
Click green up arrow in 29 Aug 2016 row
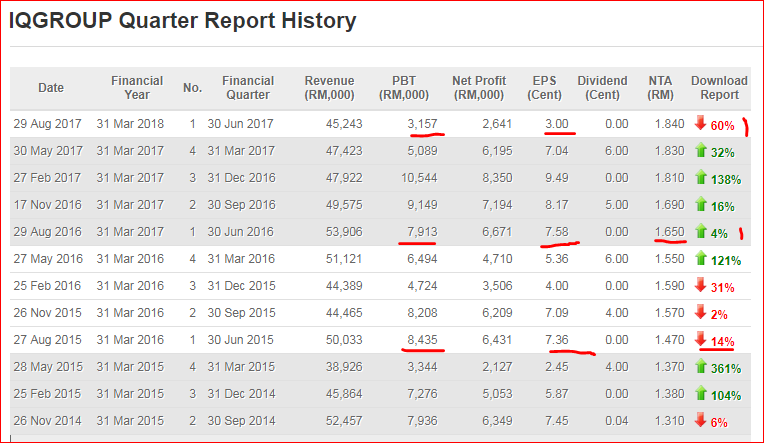pos(701,231)
